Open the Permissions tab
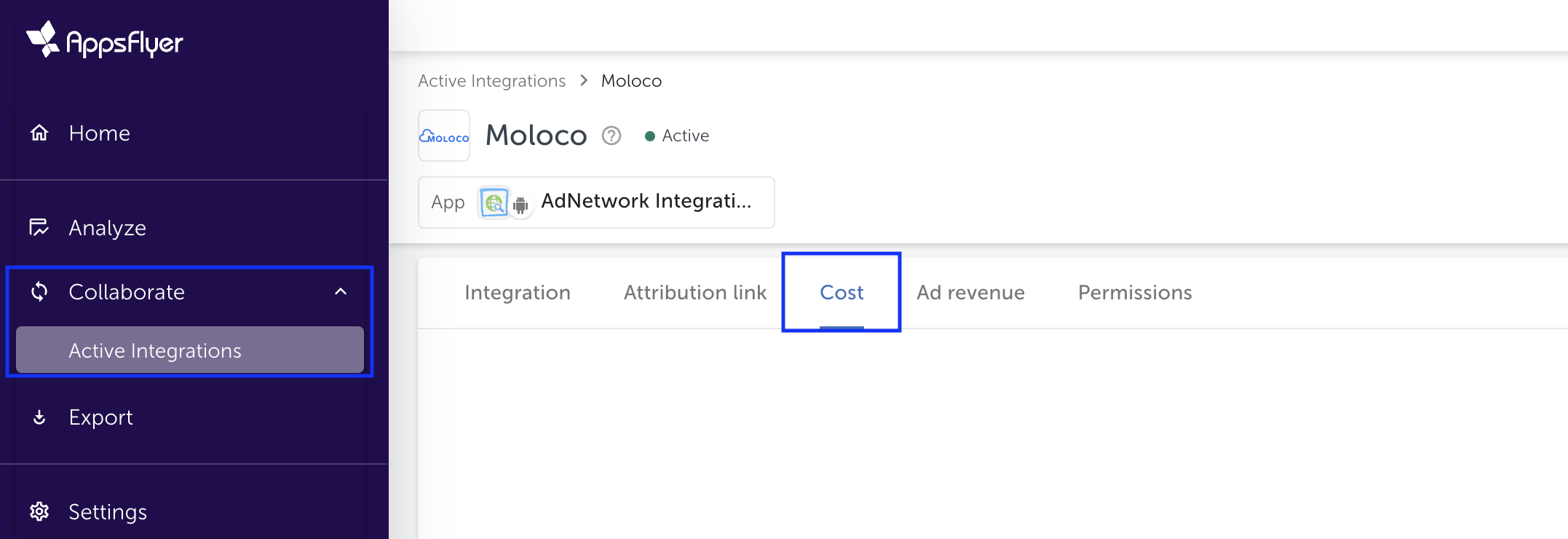The width and height of the screenshot is (1568, 539). [x=1134, y=292]
